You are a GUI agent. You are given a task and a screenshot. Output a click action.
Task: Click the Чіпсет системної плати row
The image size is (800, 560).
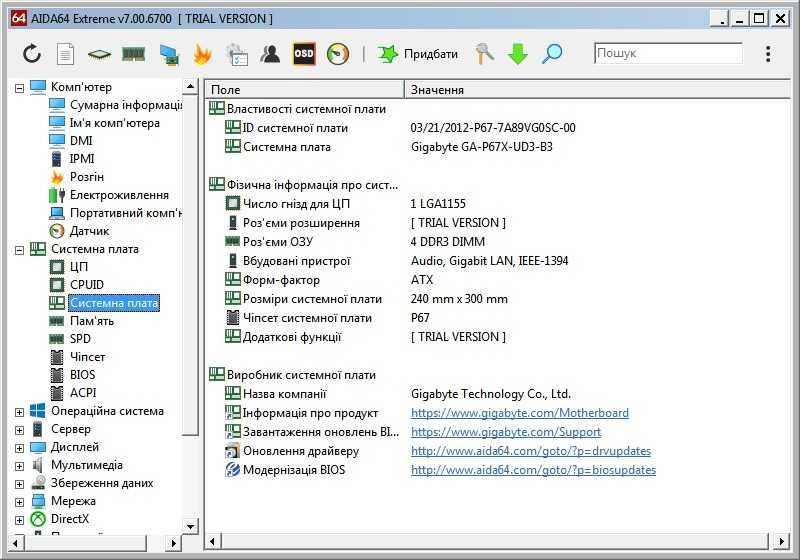pyautogui.click(x=498, y=318)
